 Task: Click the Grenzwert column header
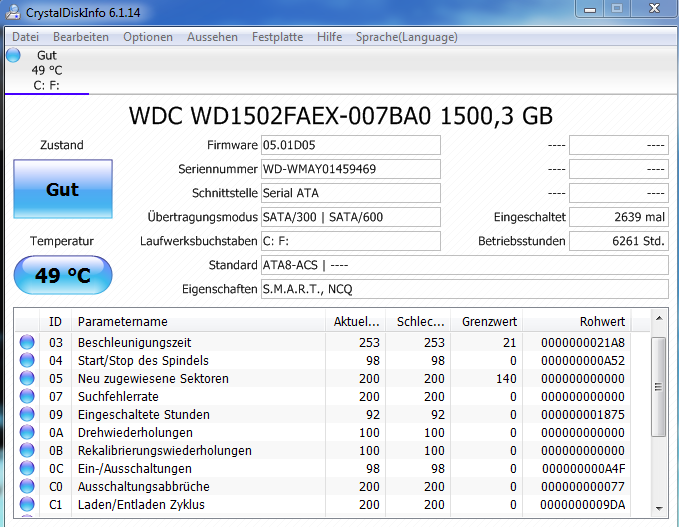(487, 321)
